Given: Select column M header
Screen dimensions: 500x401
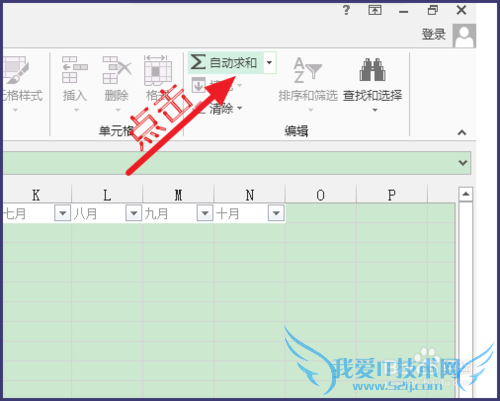Looking at the screenshot, I should pyautogui.click(x=178, y=195).
